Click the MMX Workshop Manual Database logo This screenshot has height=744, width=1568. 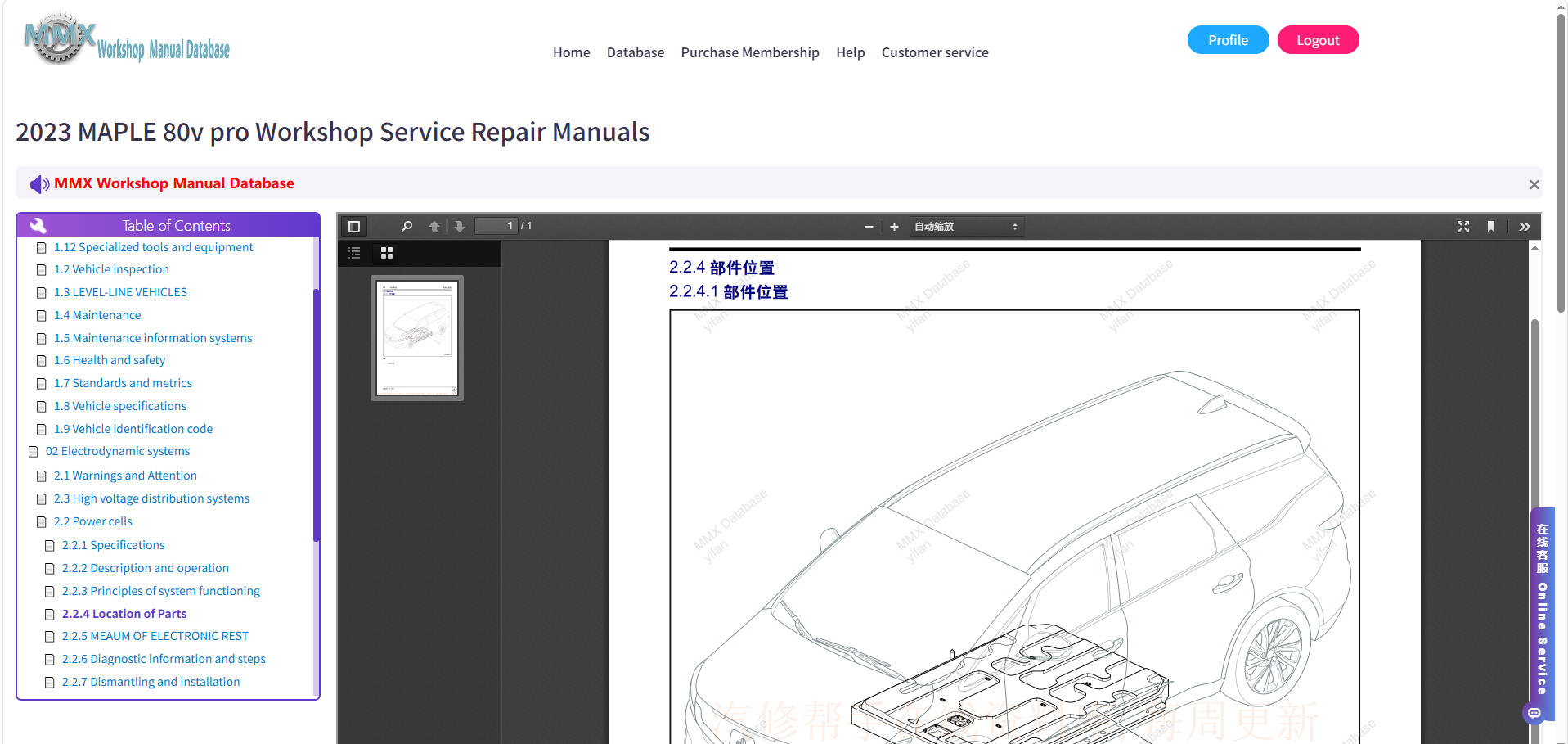[127, 38]
